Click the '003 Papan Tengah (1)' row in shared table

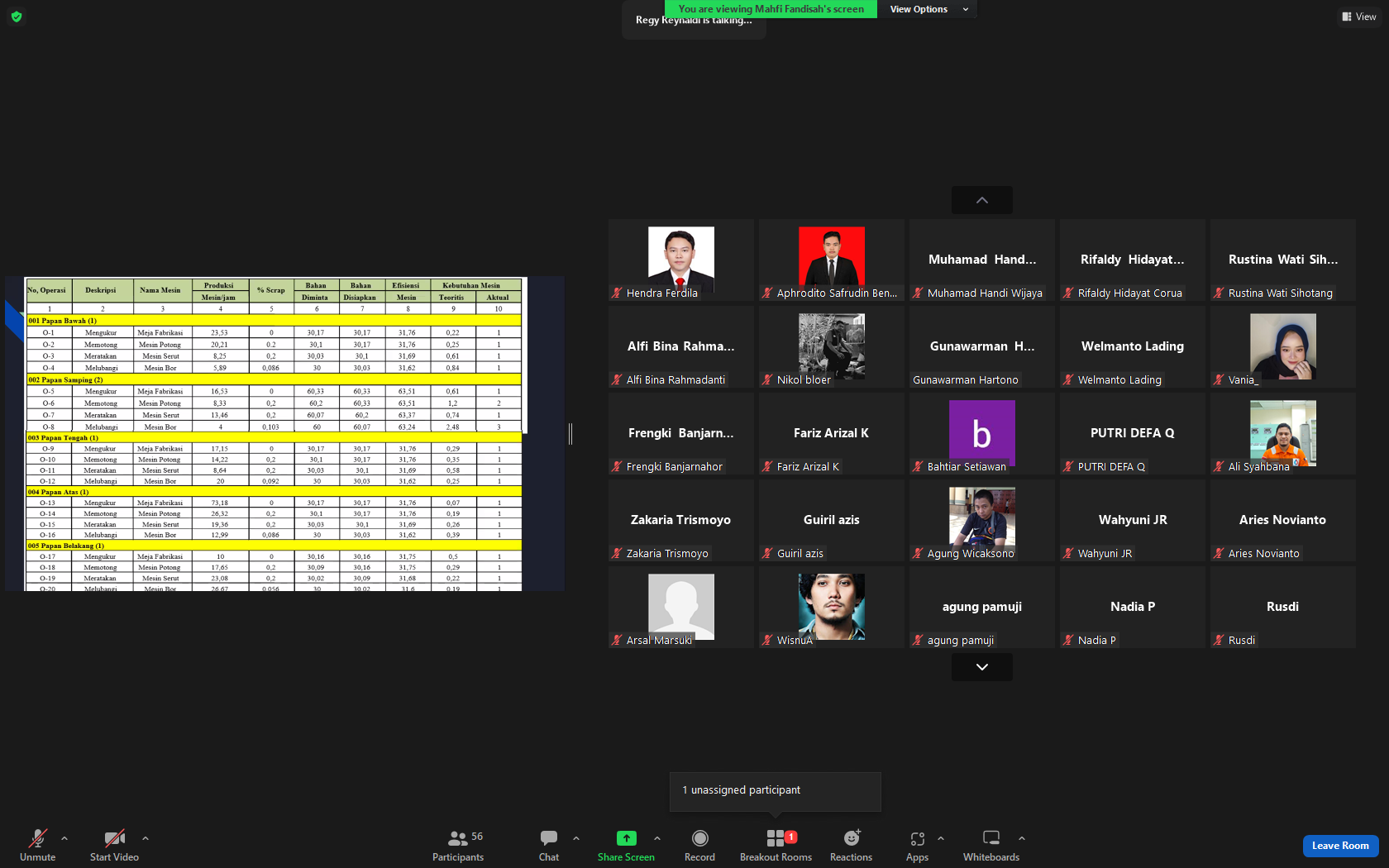274,437
